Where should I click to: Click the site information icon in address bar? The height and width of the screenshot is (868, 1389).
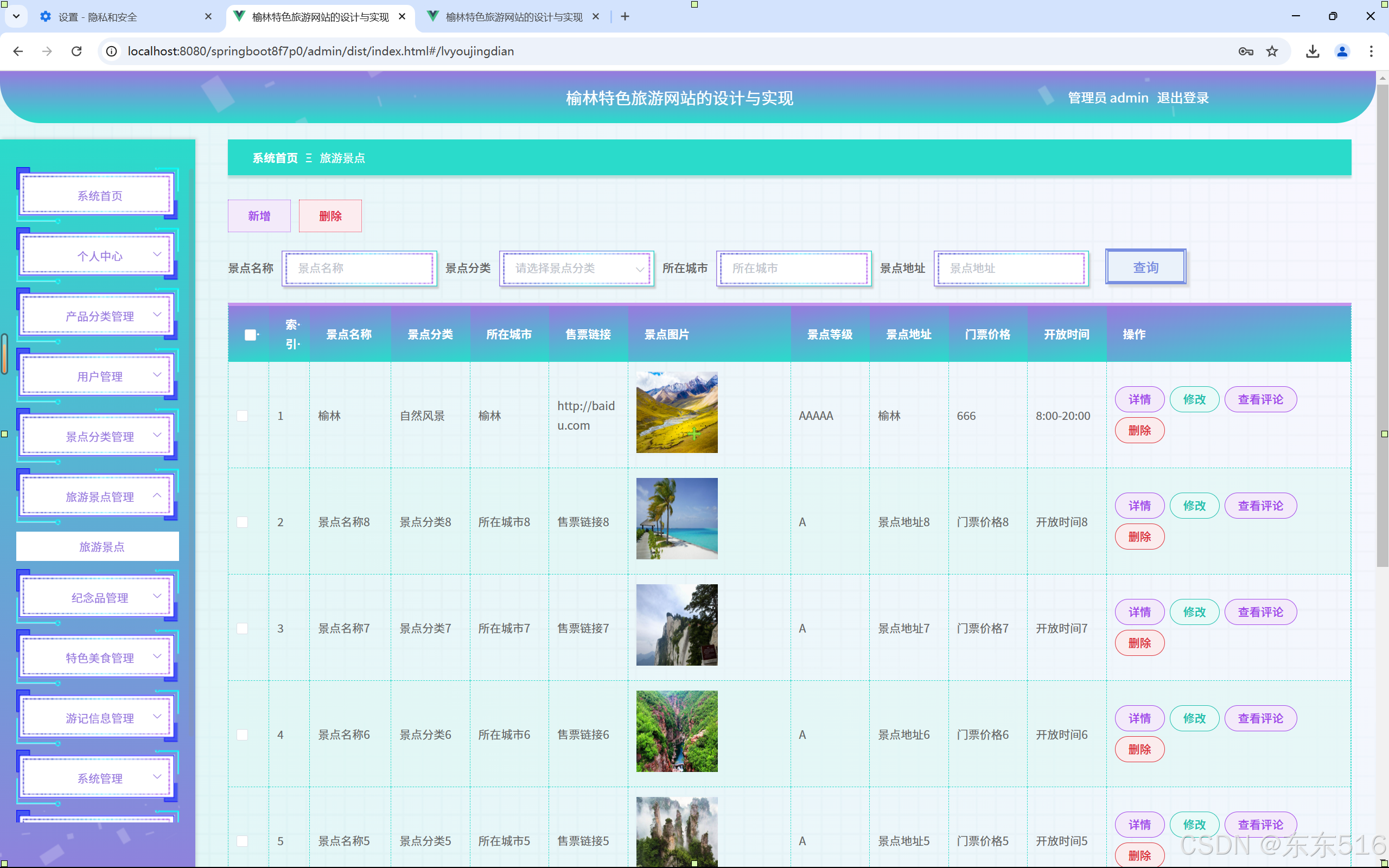tap(112, 51)
